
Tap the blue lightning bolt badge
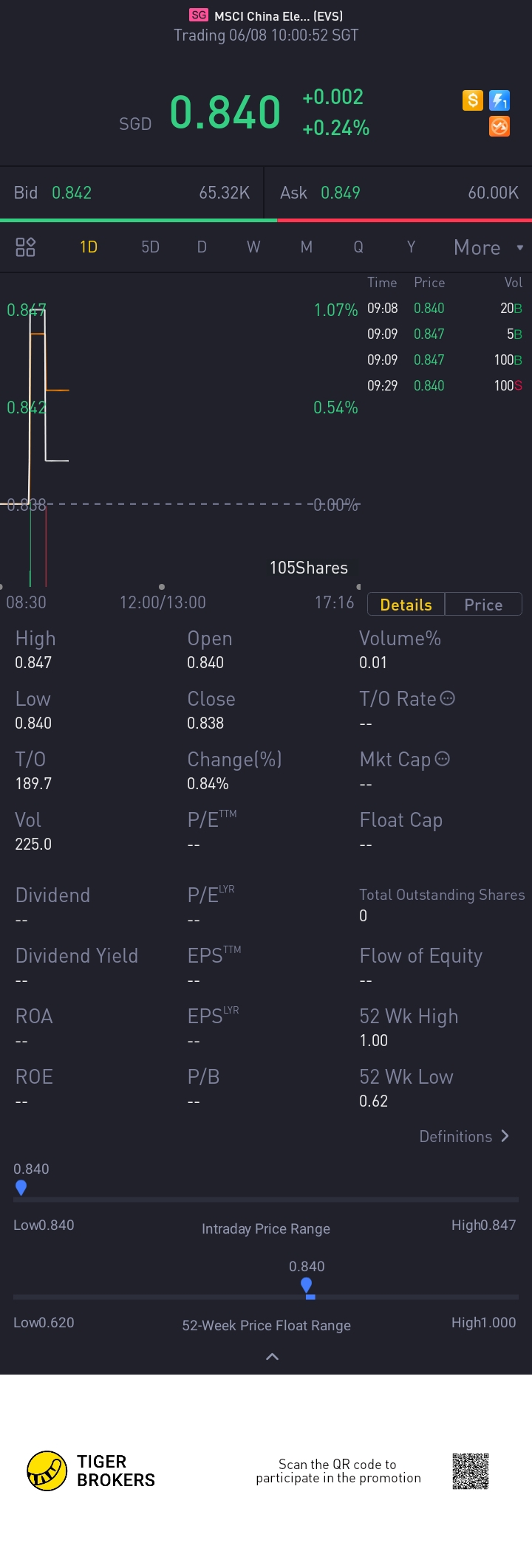[x=499, y=100]
